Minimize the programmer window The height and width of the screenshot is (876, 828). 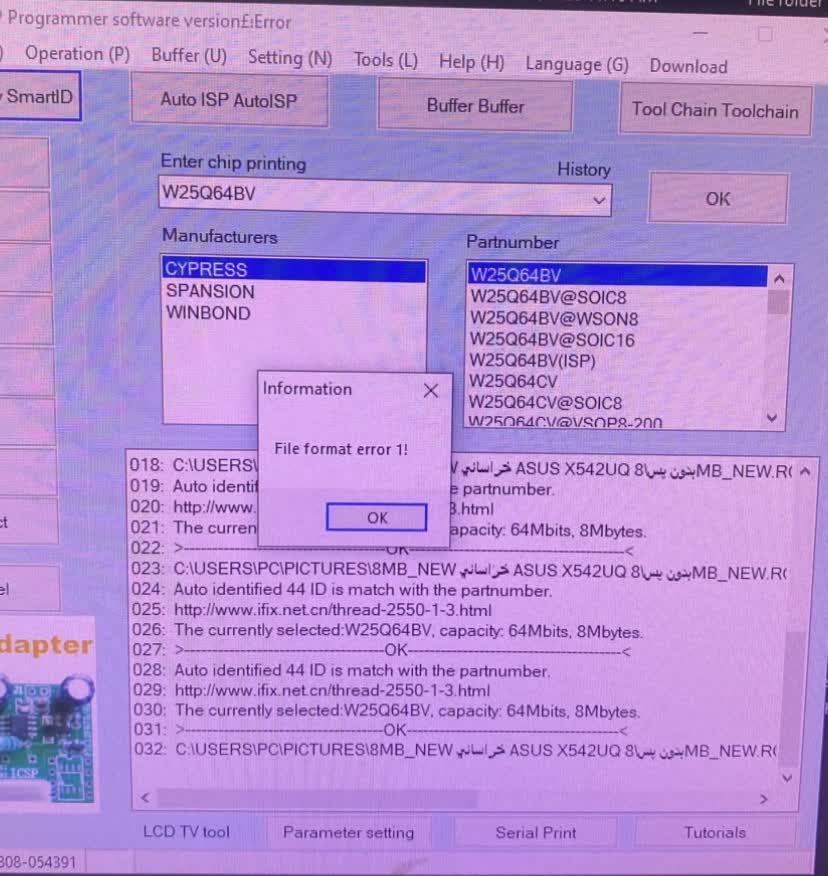coord(700,33)
